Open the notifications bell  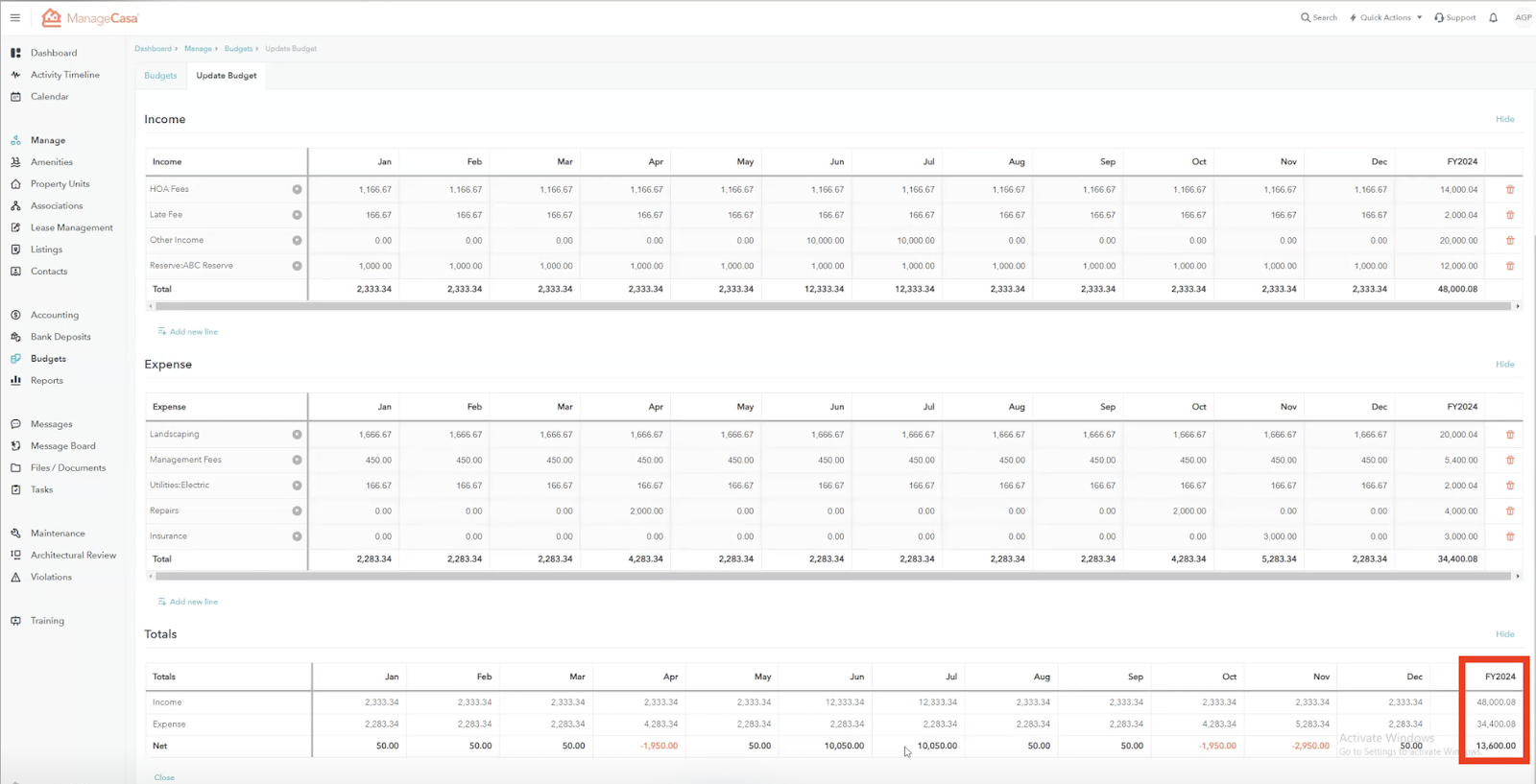[1493, 17]
